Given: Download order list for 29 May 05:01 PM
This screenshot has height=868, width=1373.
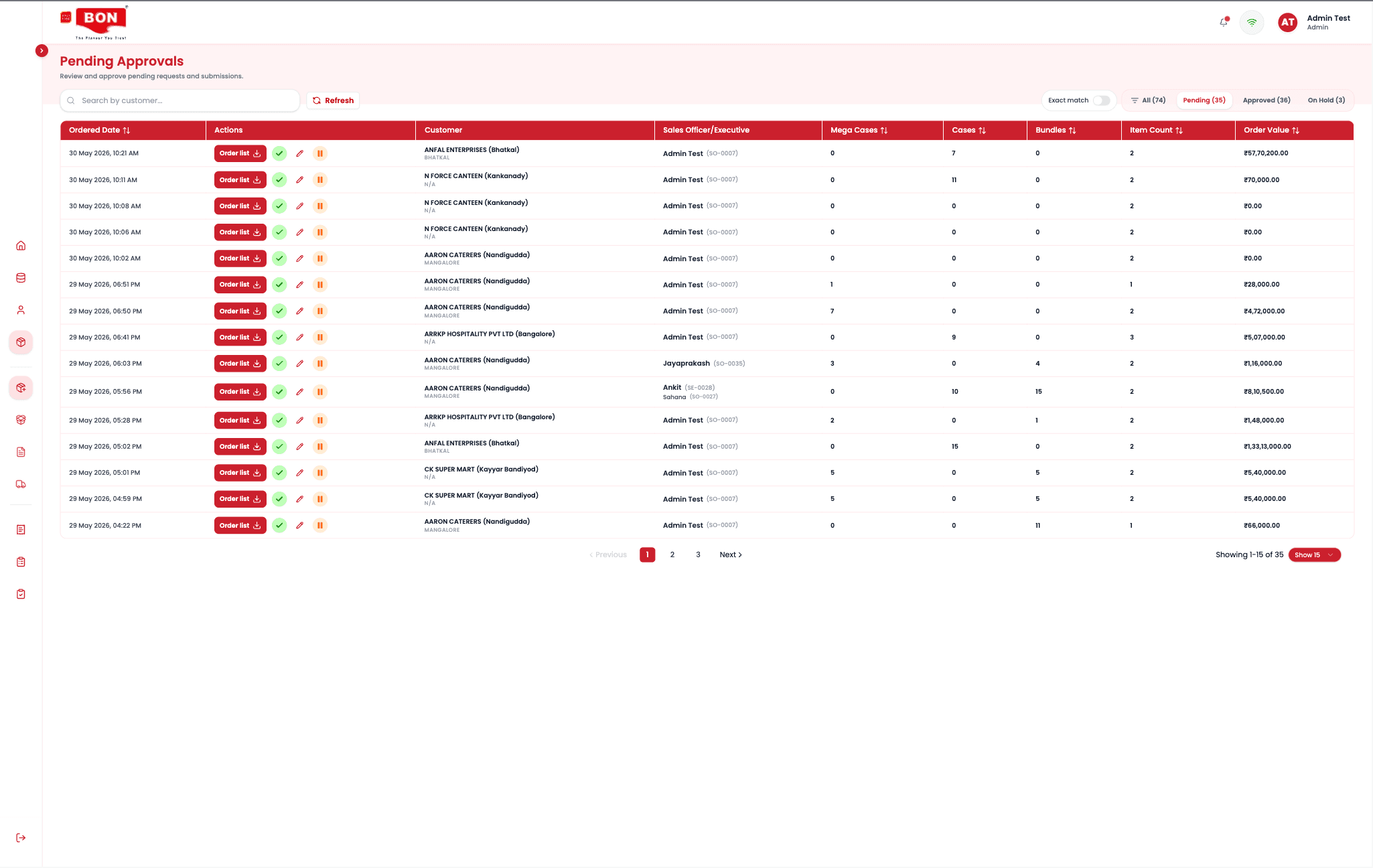Looking at the screenshot, I should click(x=240, y=473).
